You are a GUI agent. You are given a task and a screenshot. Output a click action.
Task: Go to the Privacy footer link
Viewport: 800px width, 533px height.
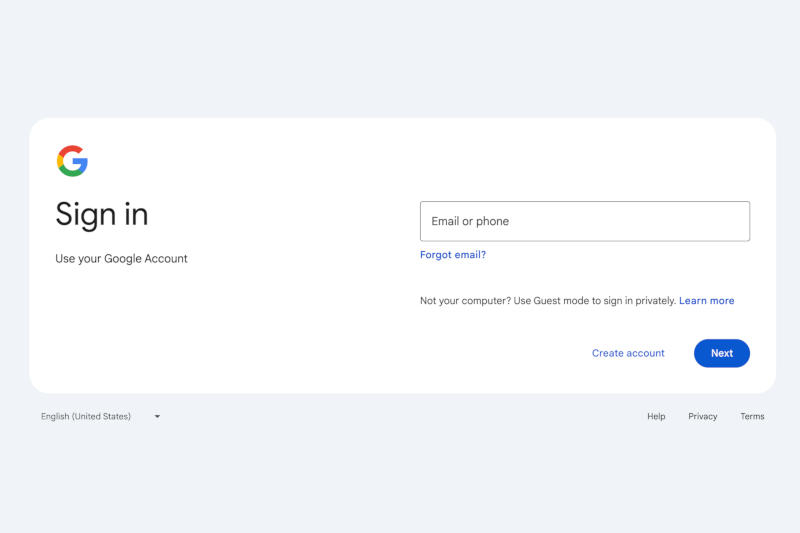[x=702, y=416]
